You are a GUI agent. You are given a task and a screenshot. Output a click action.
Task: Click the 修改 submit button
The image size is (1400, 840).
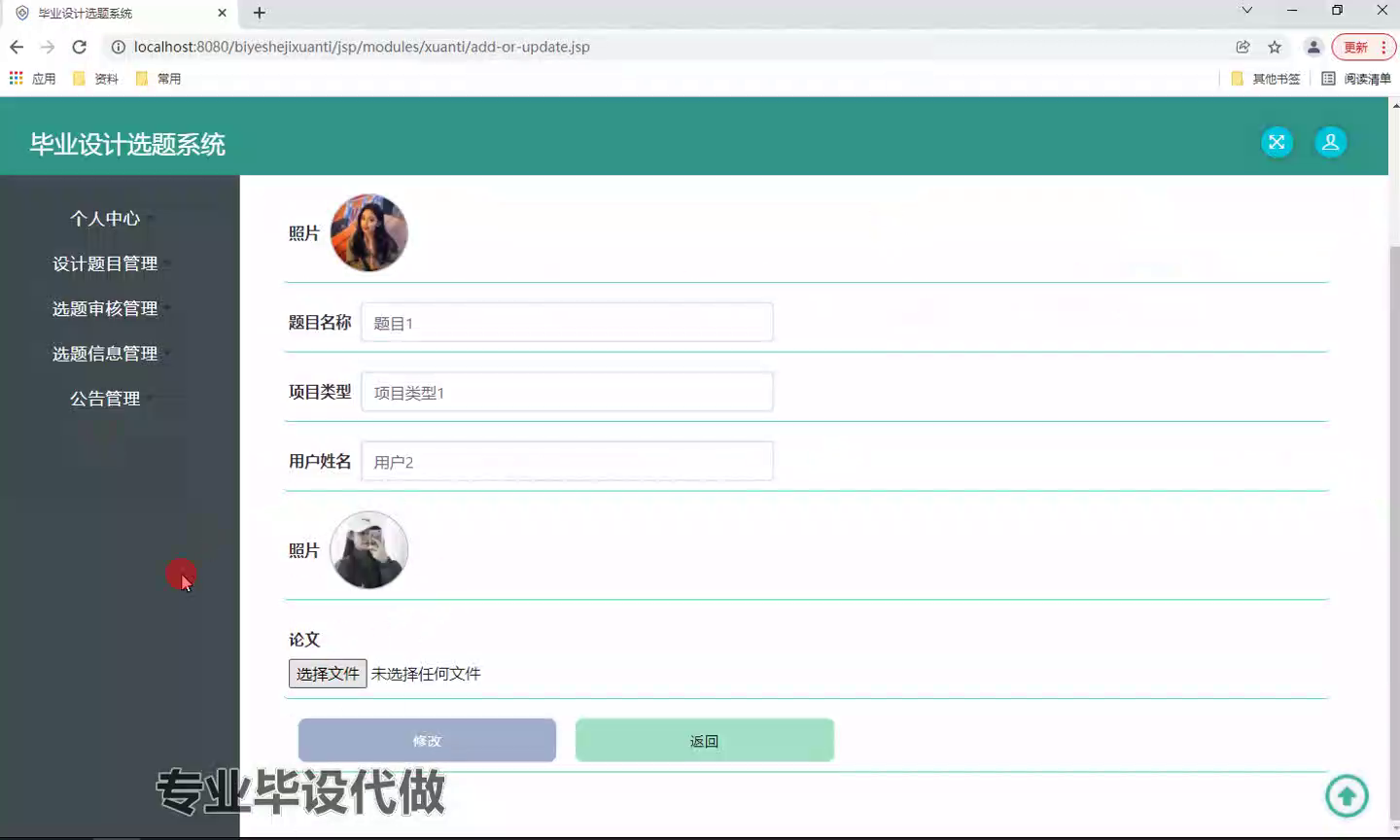427,741
